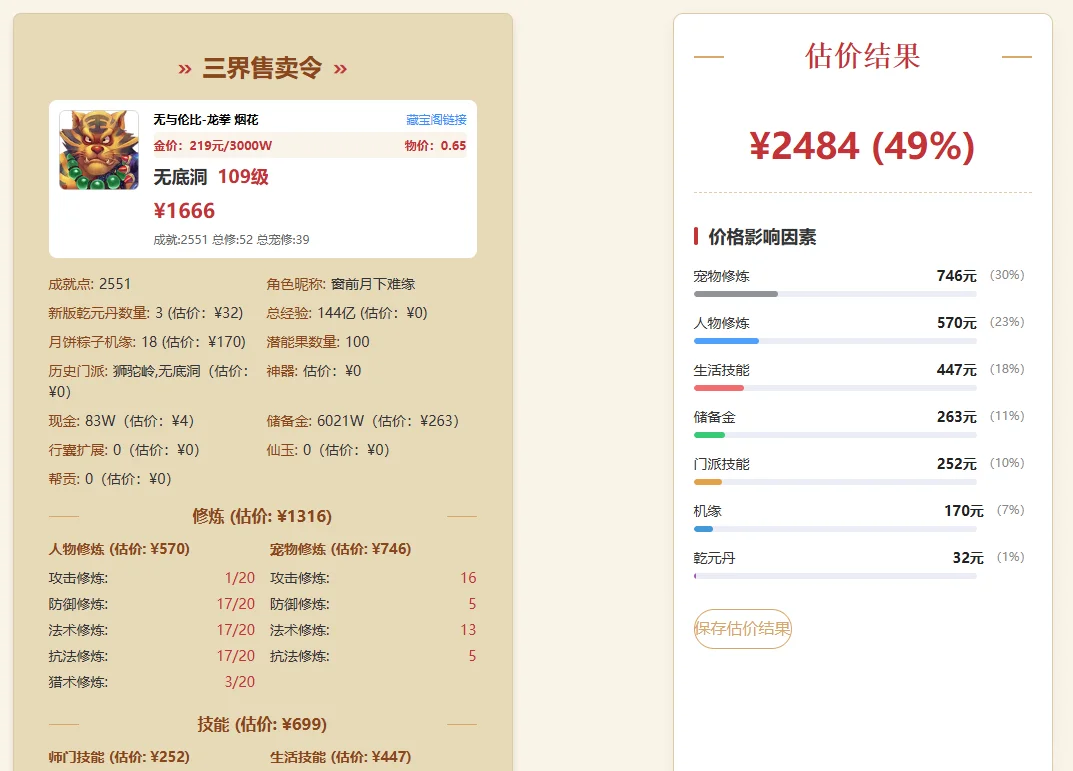Click the dash decoration right of 修炼 header

click(x=460, y=517)
